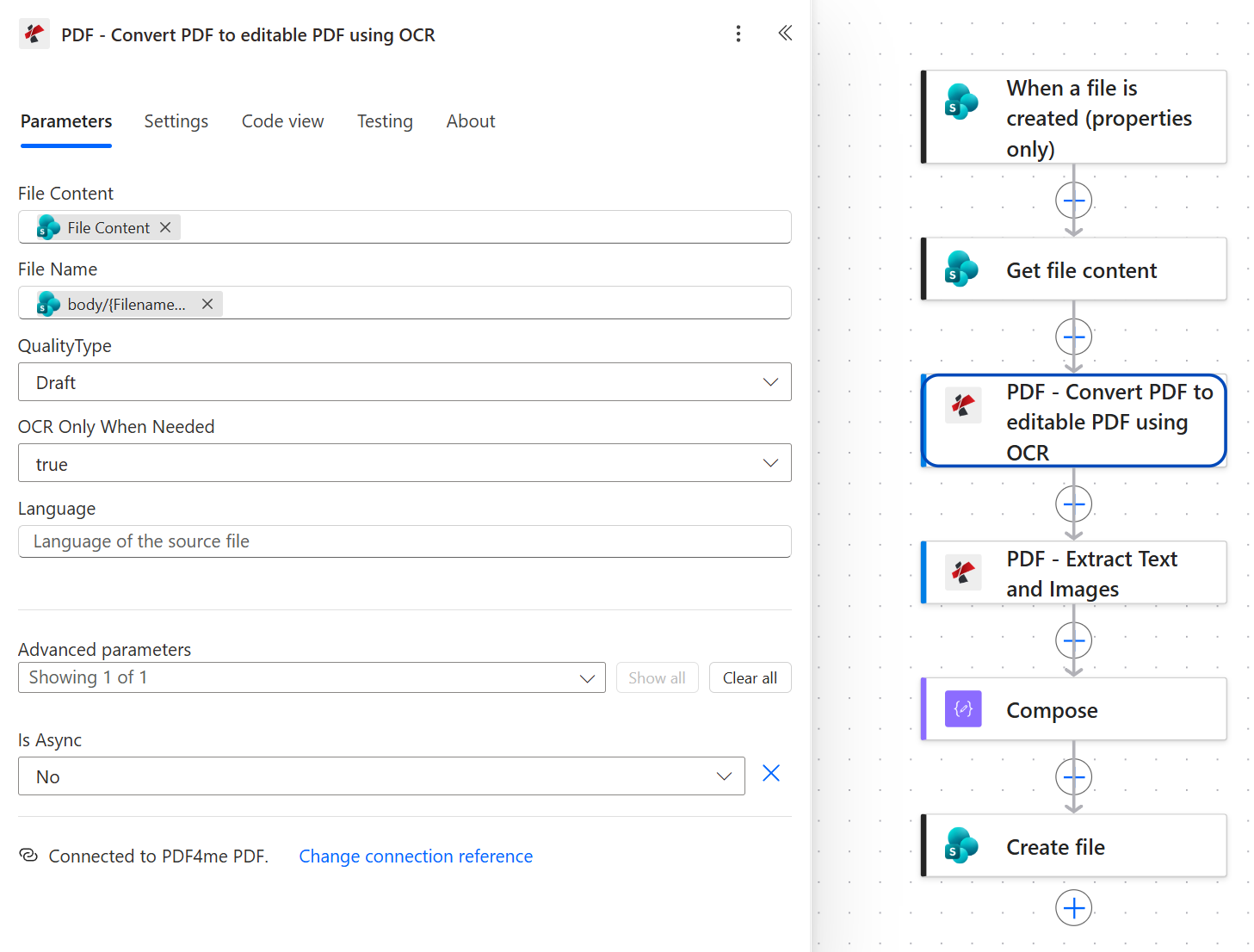Click the Clear all button
Viewport: 1254px width, 952px height.
coord(750,677)
